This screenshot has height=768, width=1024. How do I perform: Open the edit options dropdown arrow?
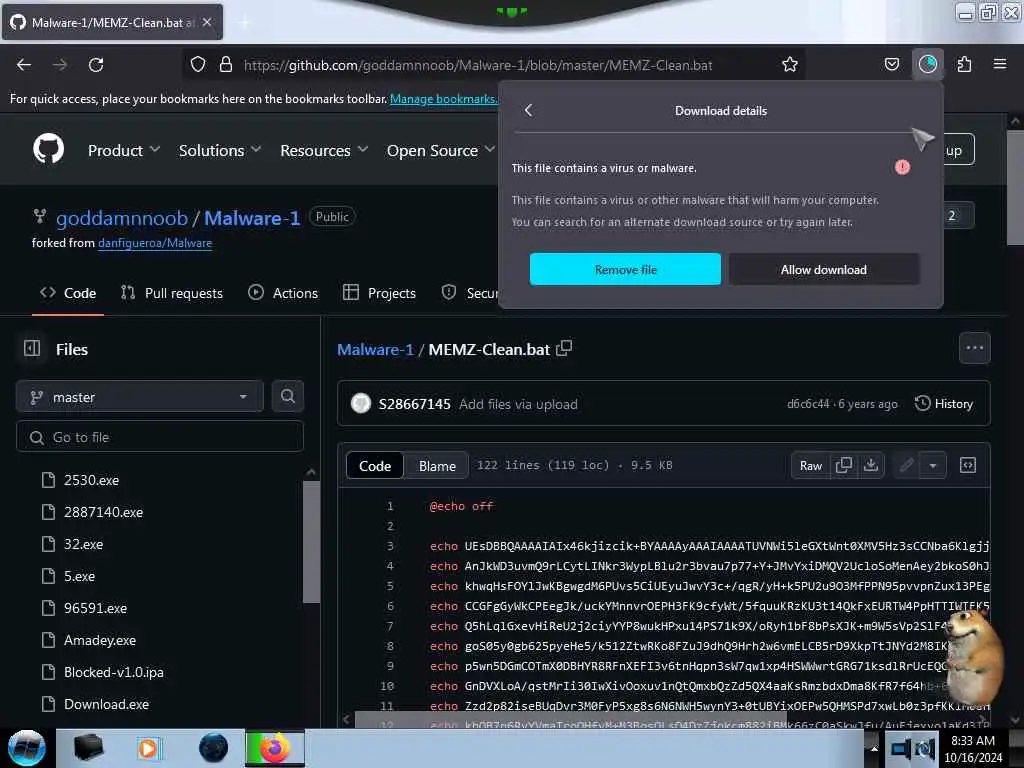[933, 465]
